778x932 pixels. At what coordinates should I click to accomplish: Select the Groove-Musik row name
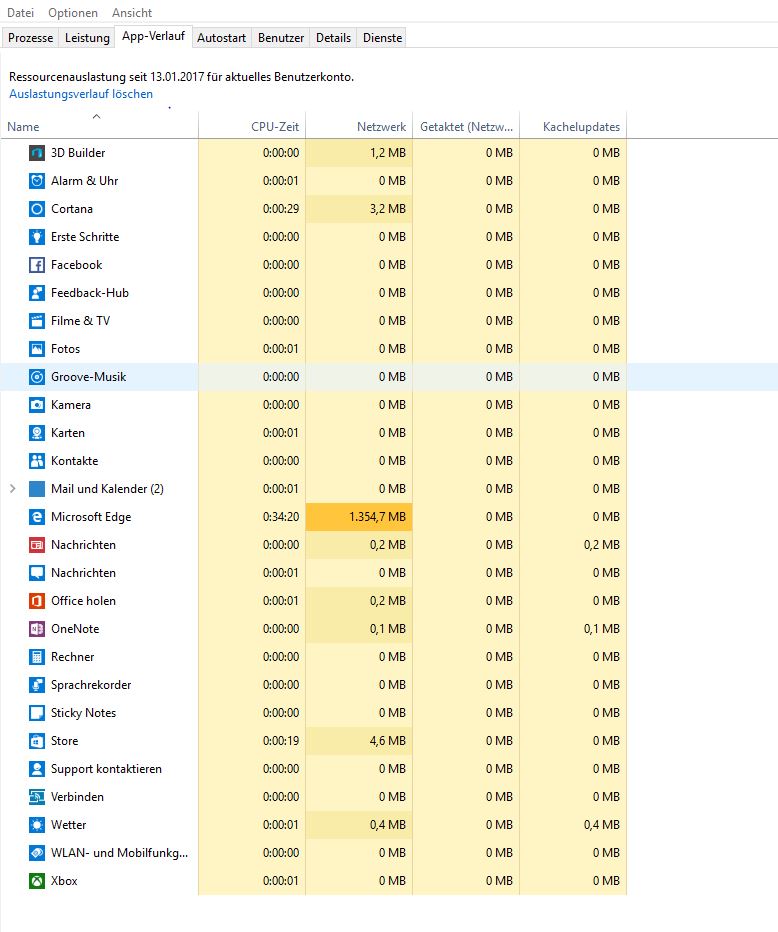coord(89,376)
